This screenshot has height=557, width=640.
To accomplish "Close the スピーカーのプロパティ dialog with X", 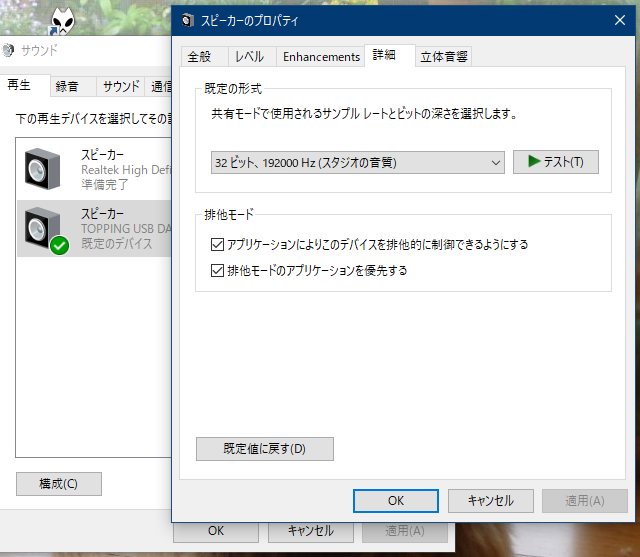I will [x=619, y=20].
